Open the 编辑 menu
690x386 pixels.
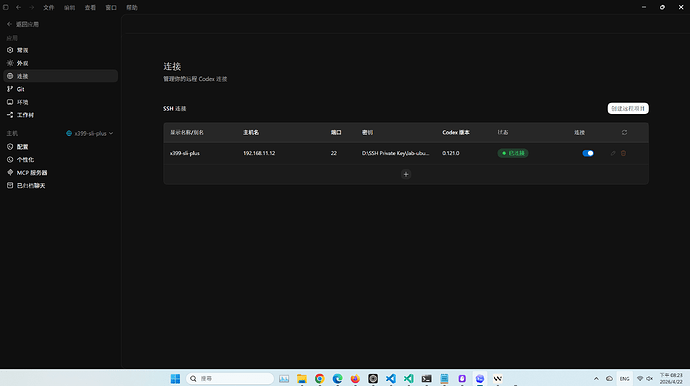69,7
